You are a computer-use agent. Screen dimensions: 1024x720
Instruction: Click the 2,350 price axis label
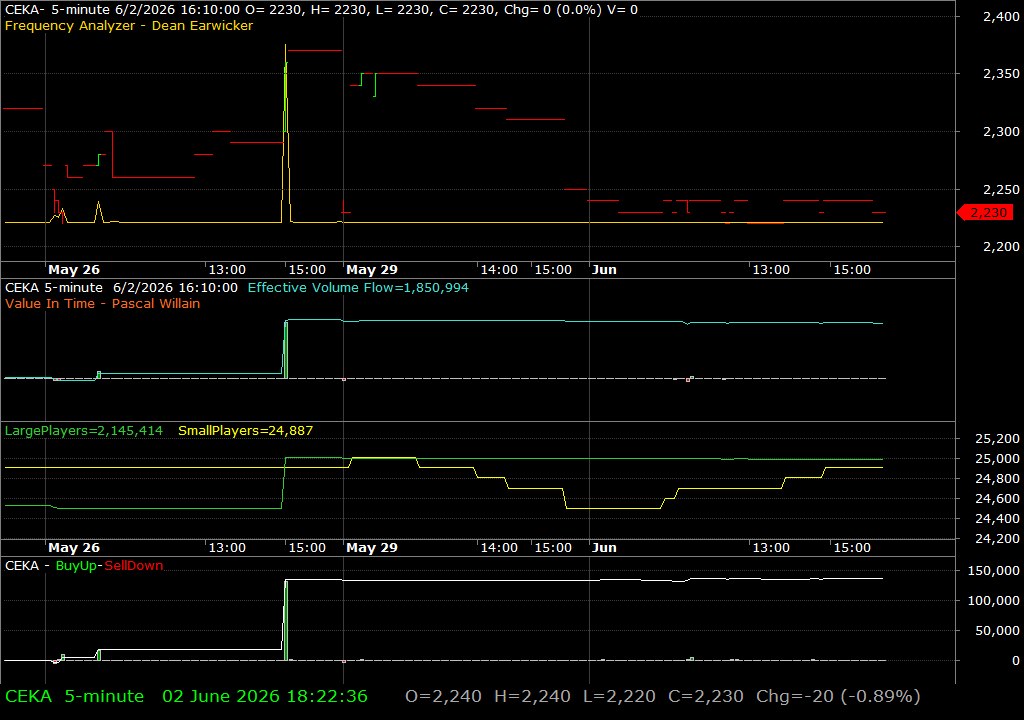pos(1001,74)
